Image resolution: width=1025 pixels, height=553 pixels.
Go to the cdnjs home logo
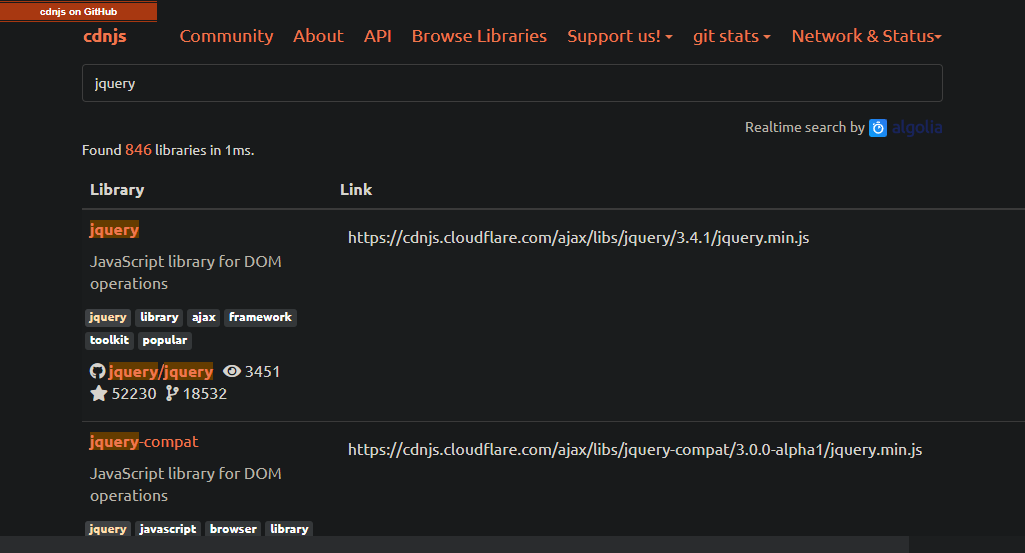tap(105, 36)
